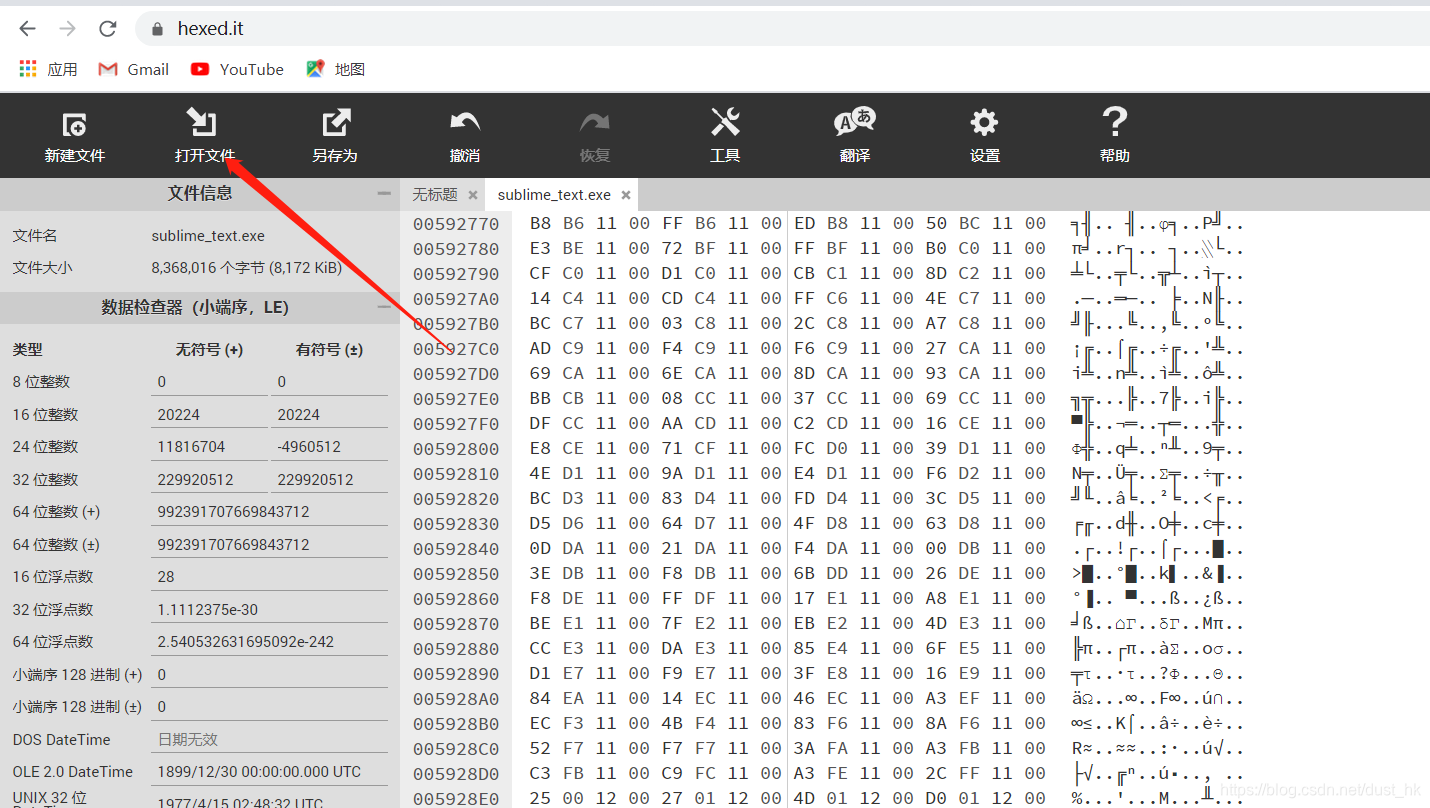Image resolution: width=1430 pixels, height=808 pixels.
Task: Open Help (帮助) question mark icon
Action: click(x=1114, y=123)
